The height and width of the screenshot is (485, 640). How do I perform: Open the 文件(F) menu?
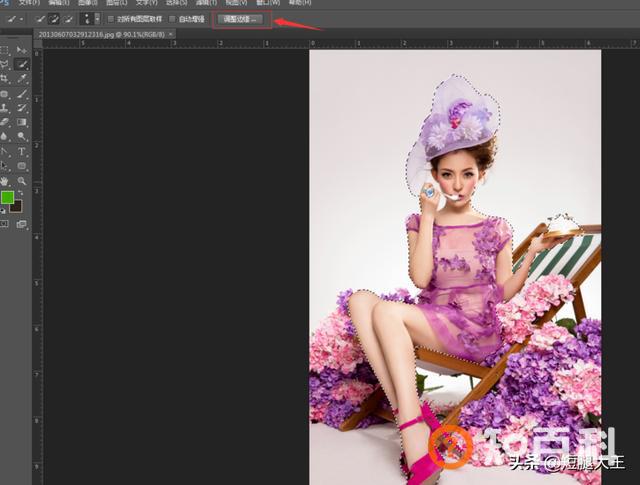(x=29, y=2)
